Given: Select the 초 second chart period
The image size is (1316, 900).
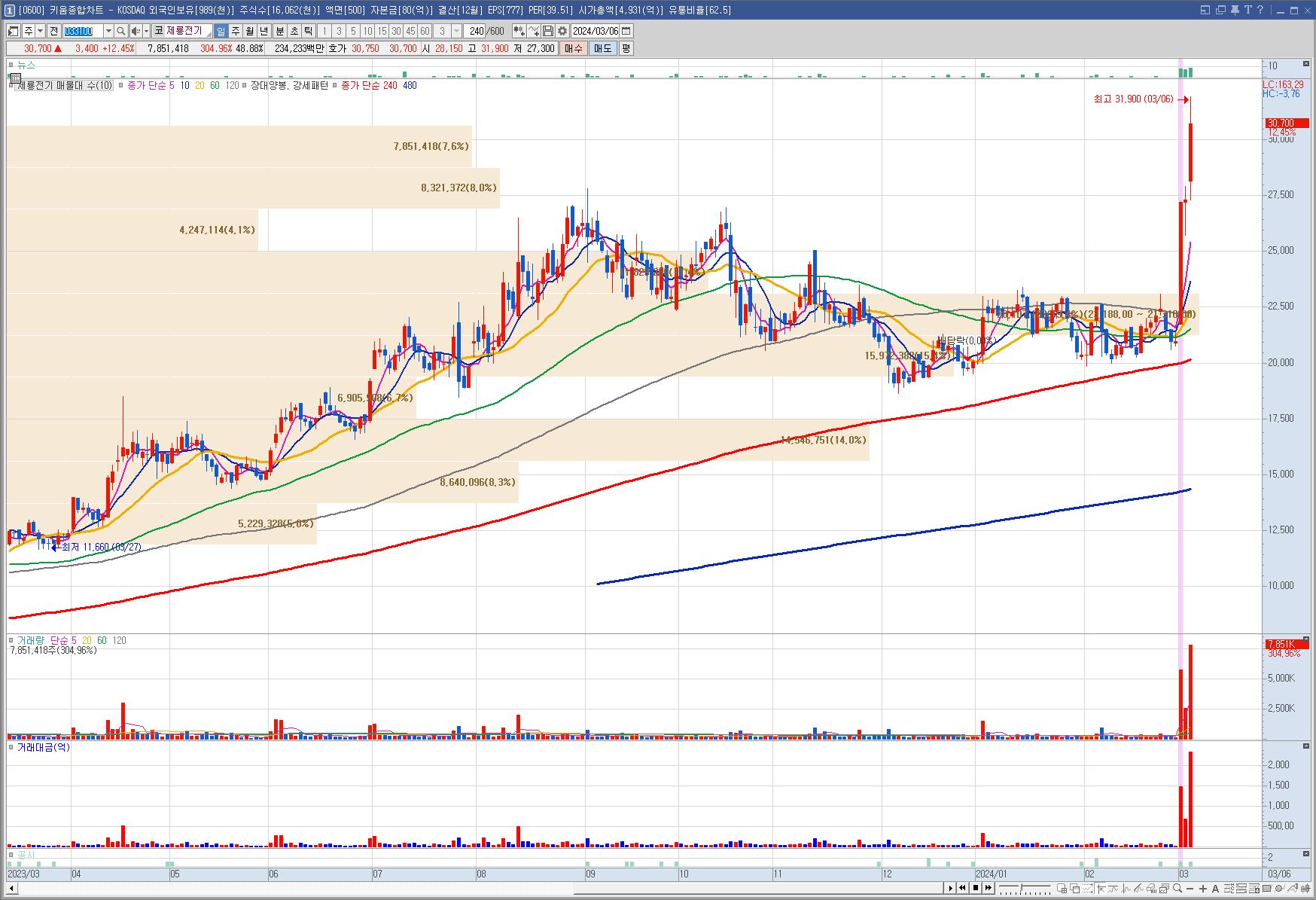Looking at the screenshot, I should click(x=294, y=31).
